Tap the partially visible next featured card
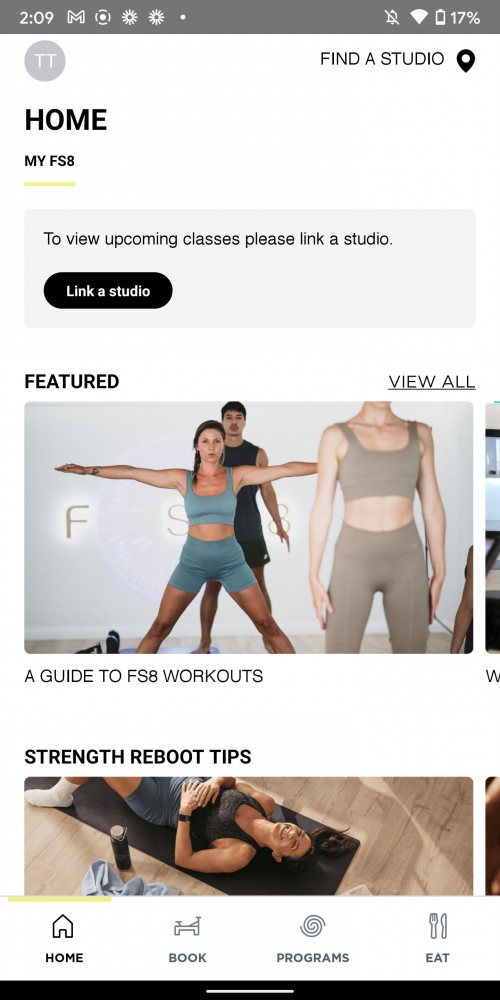The width and height of the screenshot is (500, 1000). pos(492,527)
